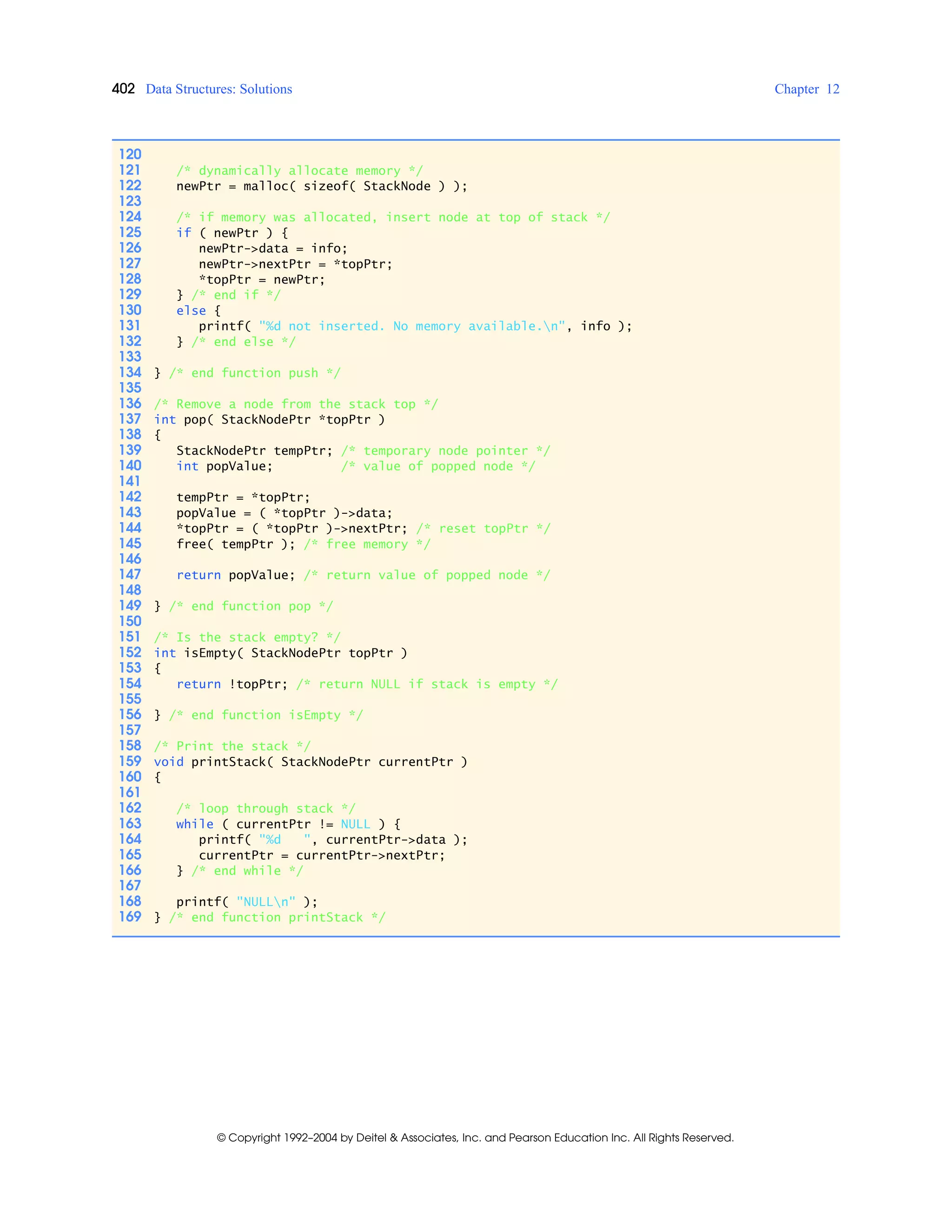Screen dimensions: 952x1232
Task: Click the 'Print the stack' comment
Action: (232, 746)
